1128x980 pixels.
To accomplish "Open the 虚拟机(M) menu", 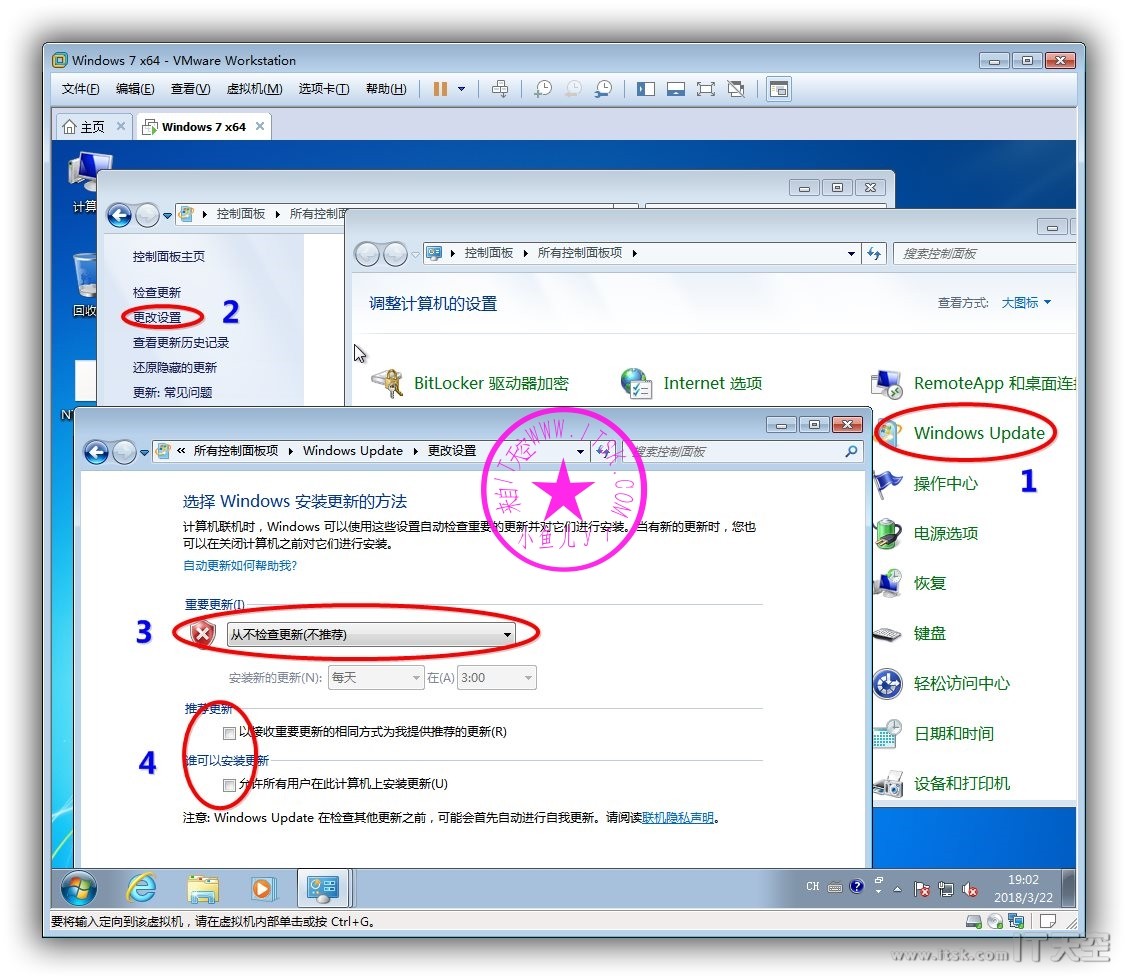I will click(254, 89).
